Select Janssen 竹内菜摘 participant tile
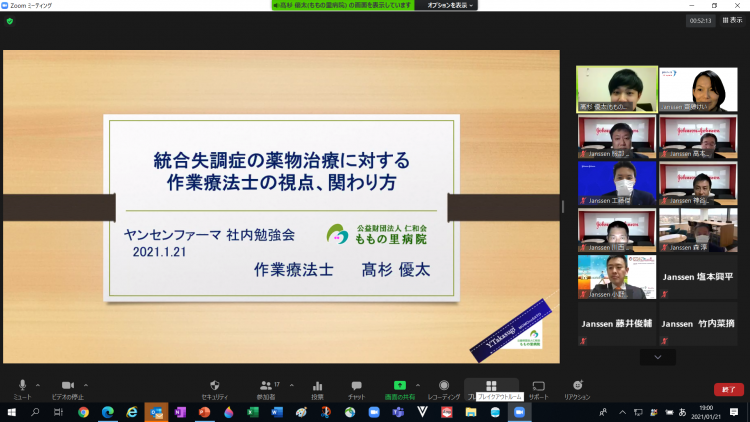Screen dimensions: 750x422 [698, 324]
